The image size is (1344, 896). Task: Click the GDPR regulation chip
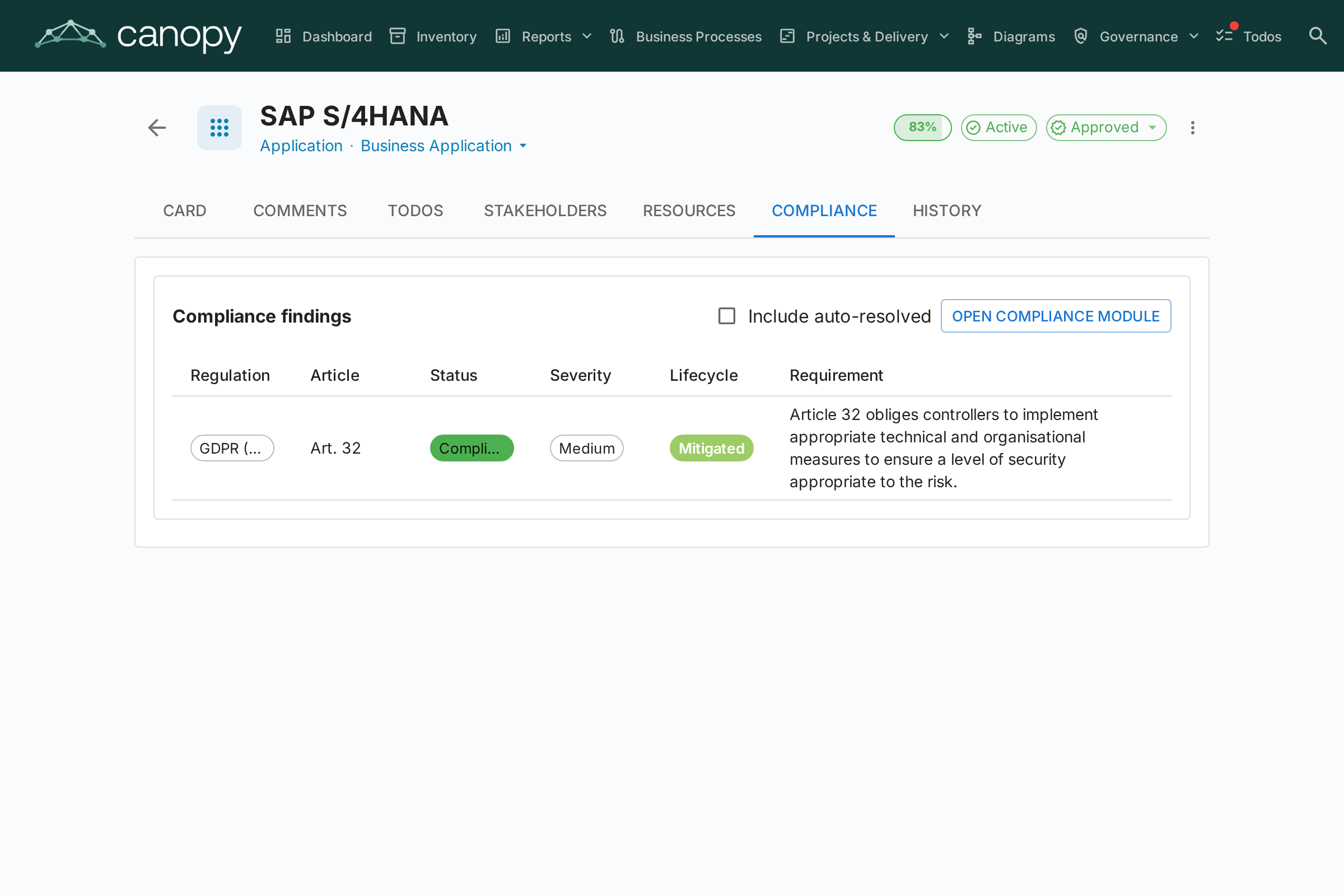click(232, 448)
